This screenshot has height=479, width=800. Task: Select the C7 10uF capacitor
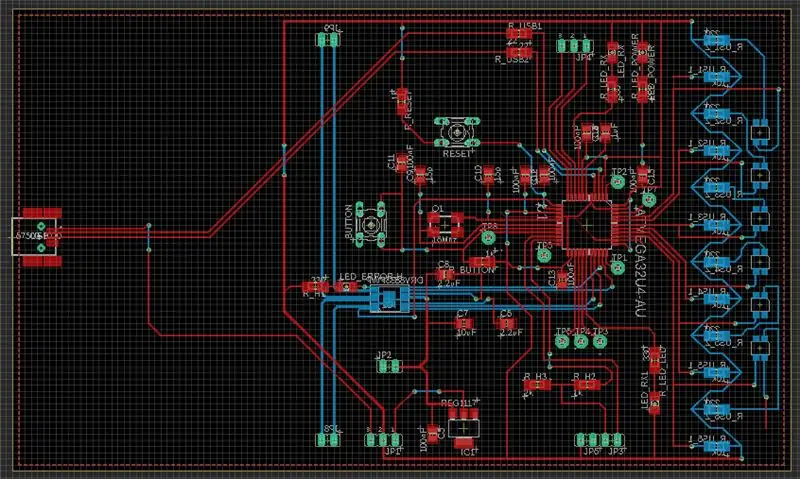tap(464, 323)
